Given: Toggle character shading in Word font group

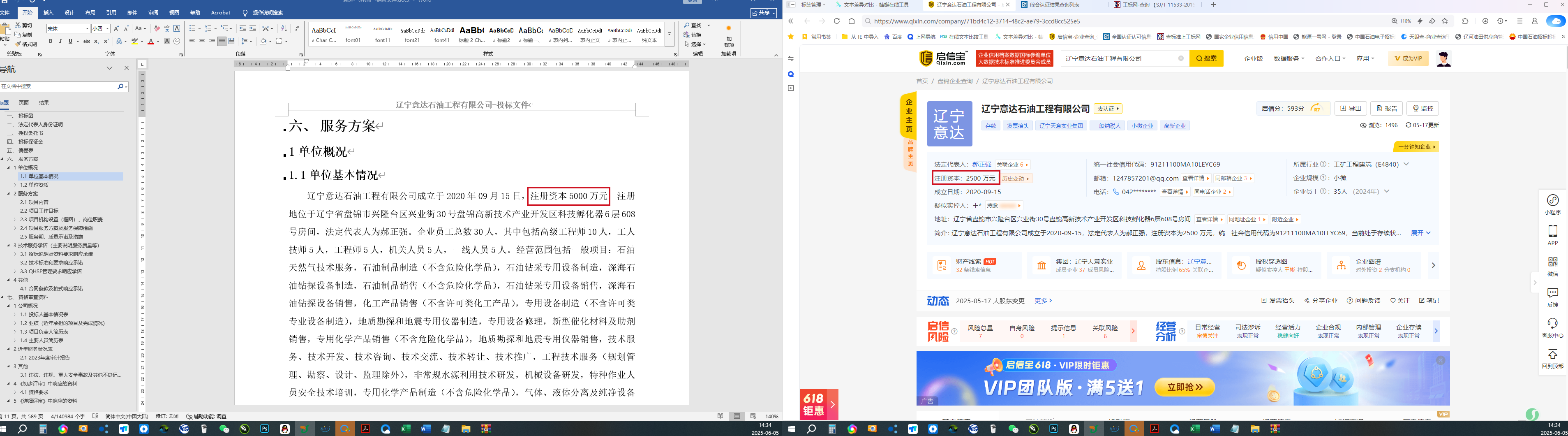Looking at the screenshot, I should (x=167, y=42).
